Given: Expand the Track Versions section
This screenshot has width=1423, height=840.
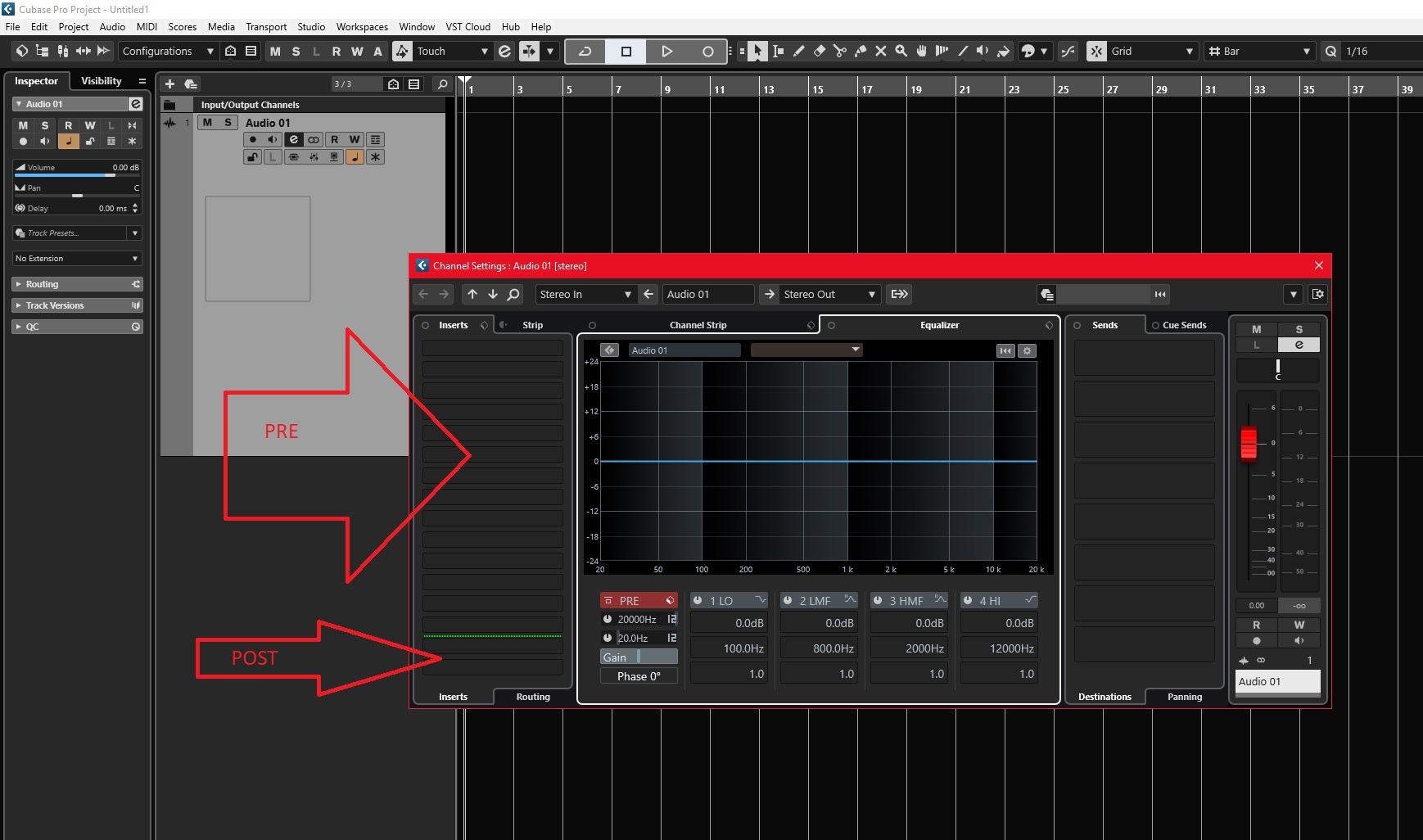Looking at the screenshot, I should [78, 305].
